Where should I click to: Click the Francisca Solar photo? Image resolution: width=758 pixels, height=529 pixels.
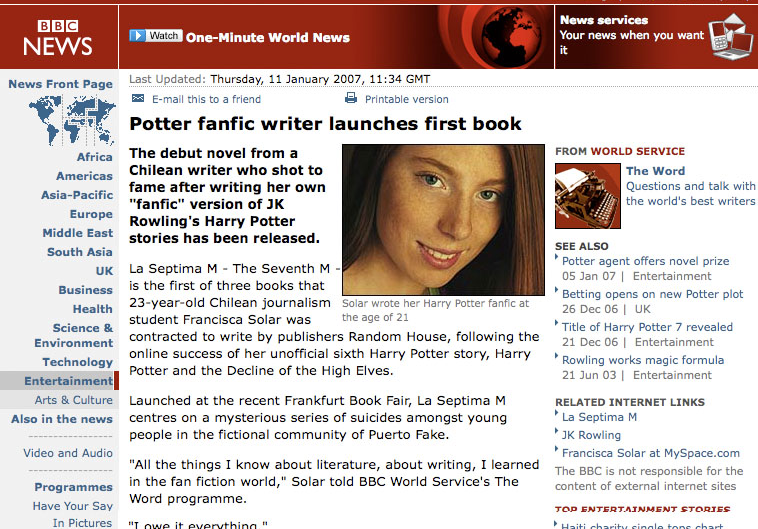click(443, 220)
